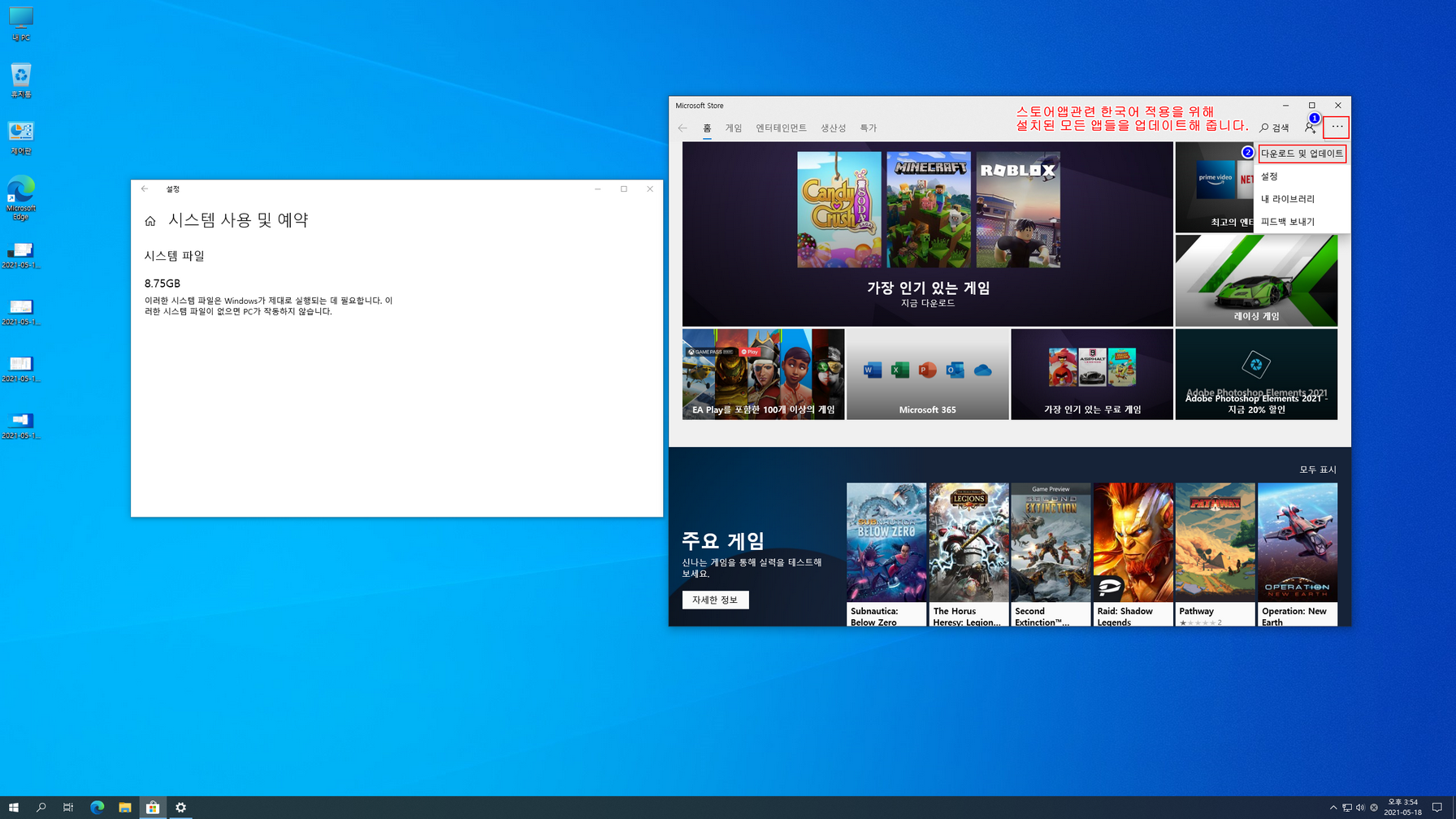
Task: Open the Roblox game tile
Action: [1017, 210]
